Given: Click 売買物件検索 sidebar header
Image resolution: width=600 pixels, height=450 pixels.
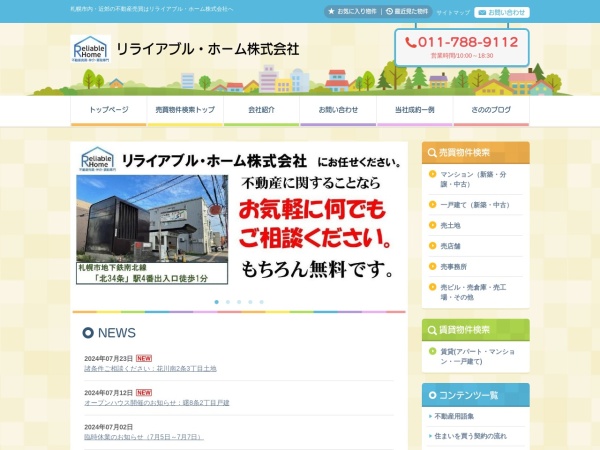Looking at the screenshot, I should [x=476, y=153].
